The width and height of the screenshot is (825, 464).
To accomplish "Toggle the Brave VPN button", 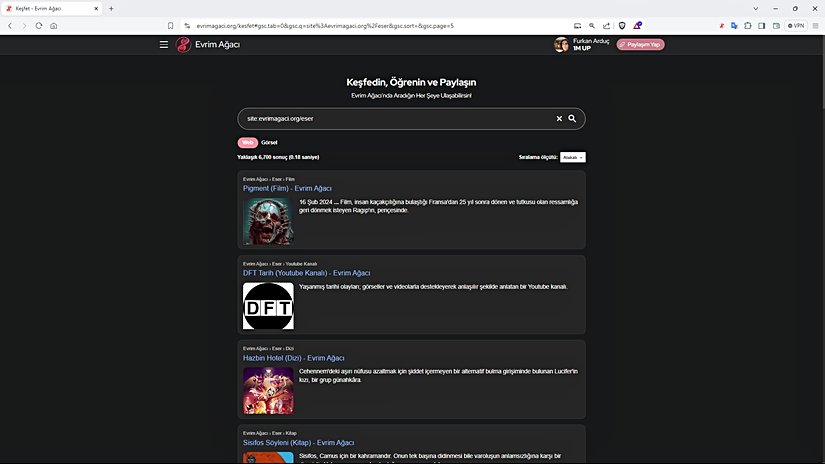I will tap(796, 25).
